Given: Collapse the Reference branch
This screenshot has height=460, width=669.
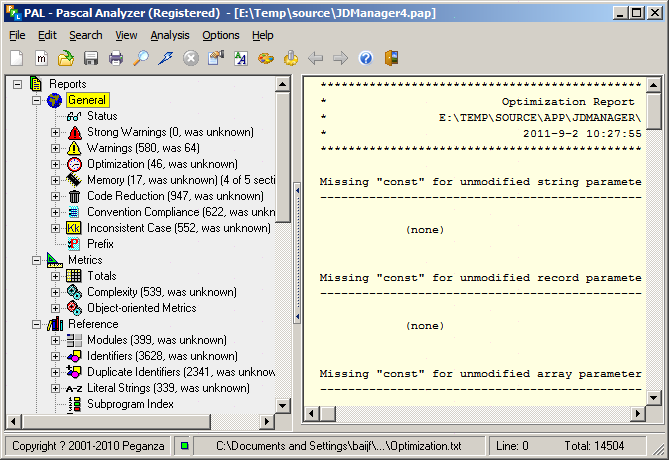Looking at the screenshot, I should [x=37, y=324].
